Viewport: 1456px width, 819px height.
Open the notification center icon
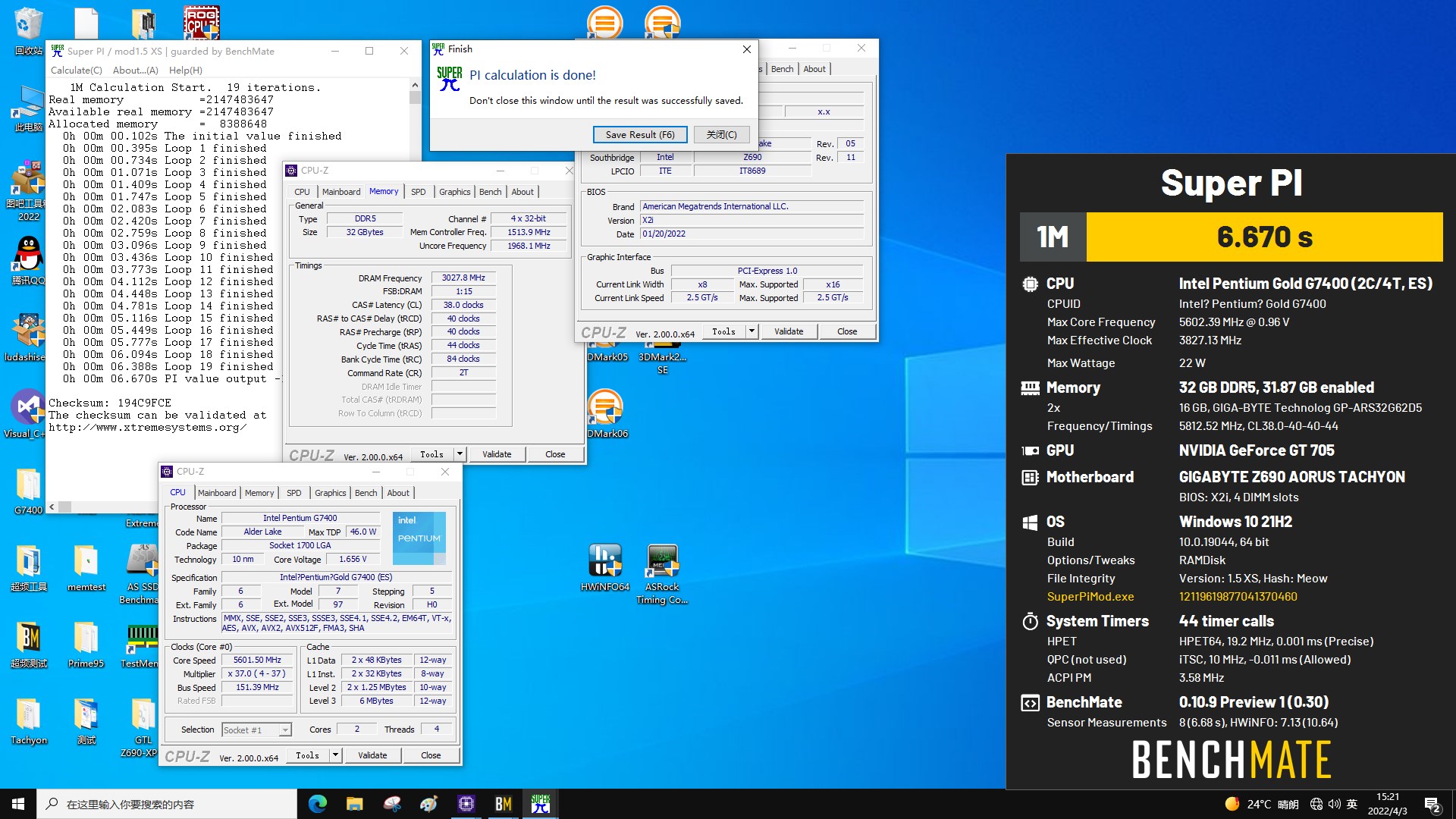1432,804
